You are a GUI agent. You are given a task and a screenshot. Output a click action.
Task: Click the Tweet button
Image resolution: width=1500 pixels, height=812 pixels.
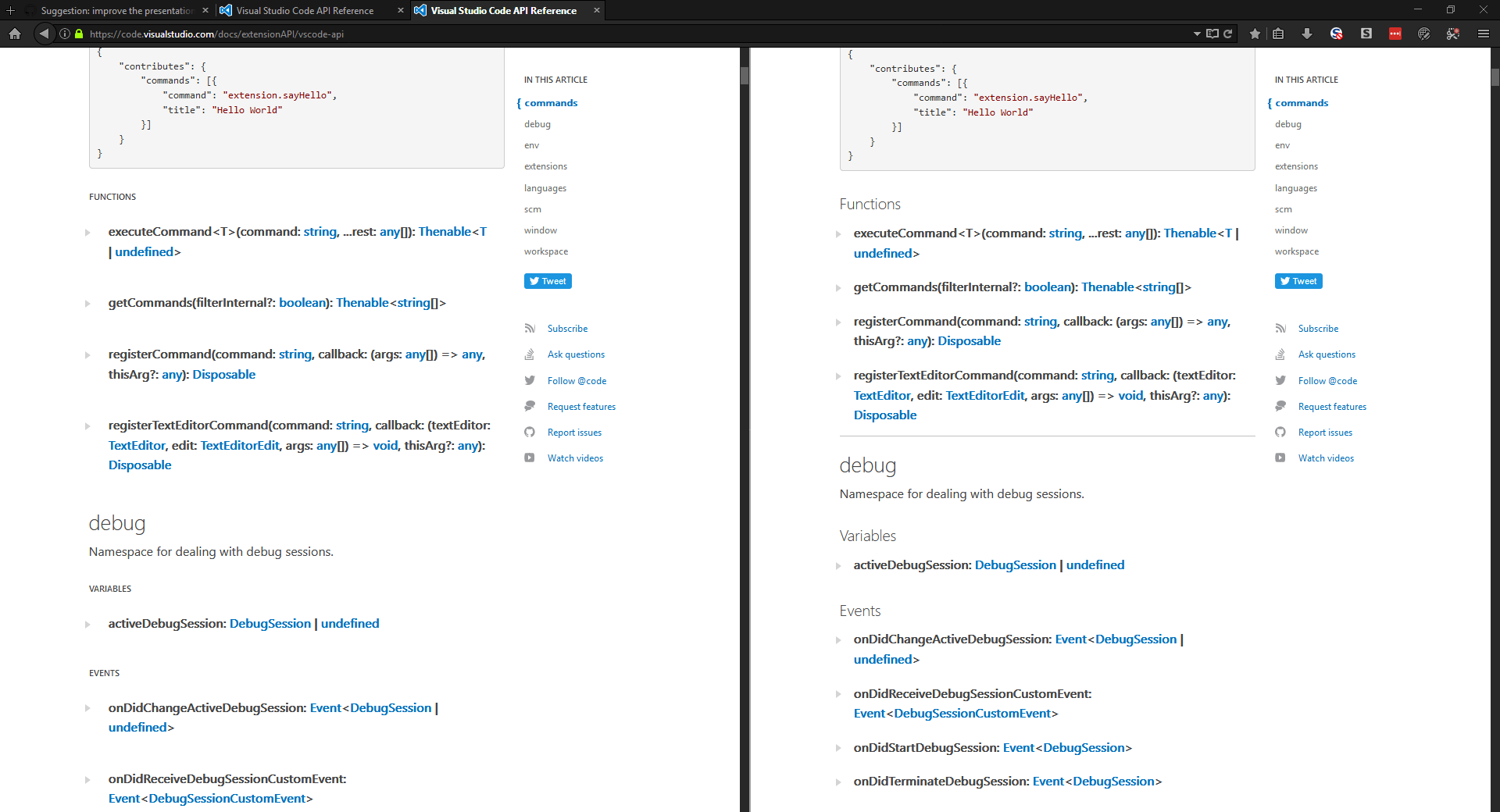pos(548,280)
